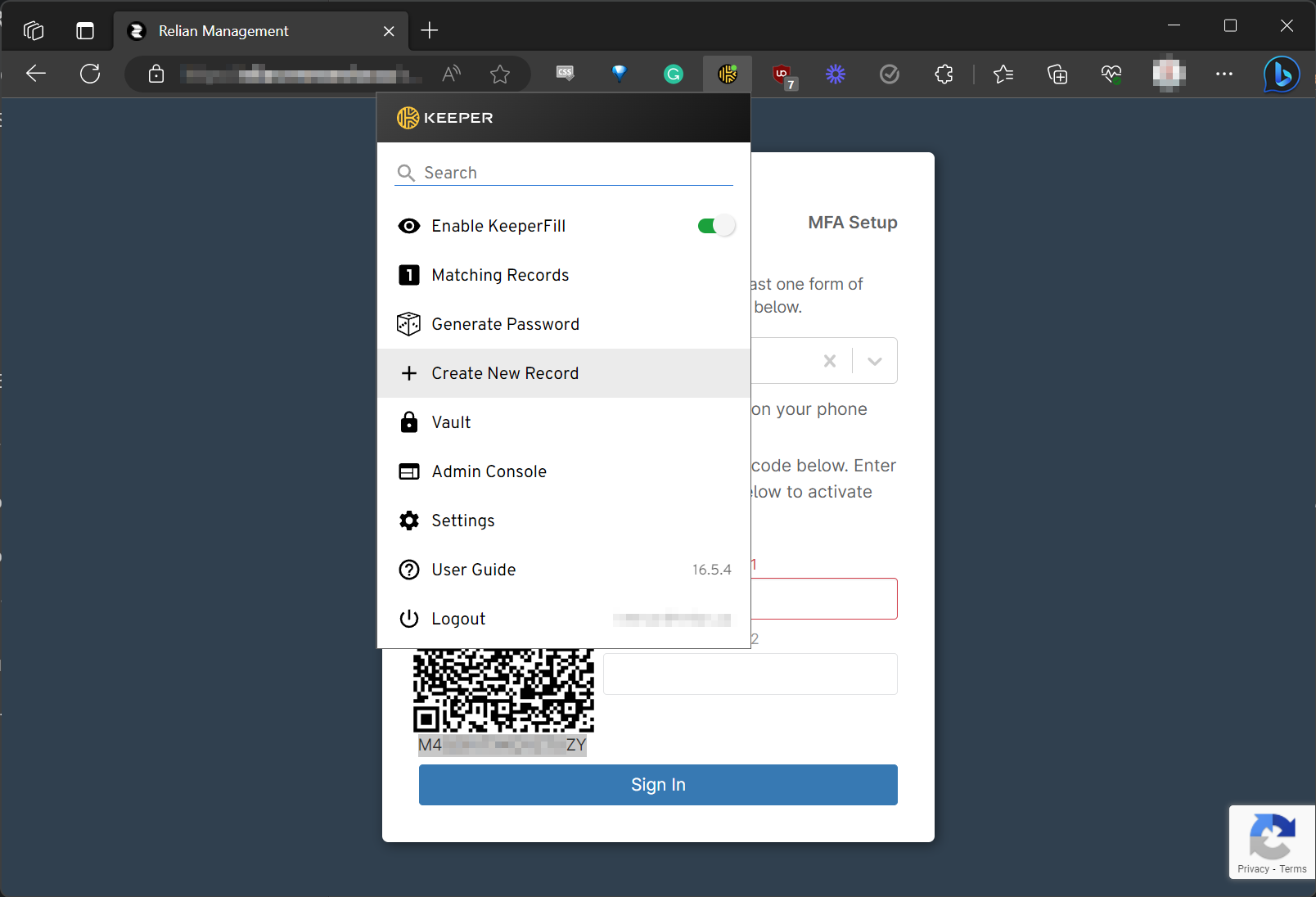This screenshot has height=897, width=1316.
Task: Toggle the Enable KeeperFill switch
Action: click(716, 226)
